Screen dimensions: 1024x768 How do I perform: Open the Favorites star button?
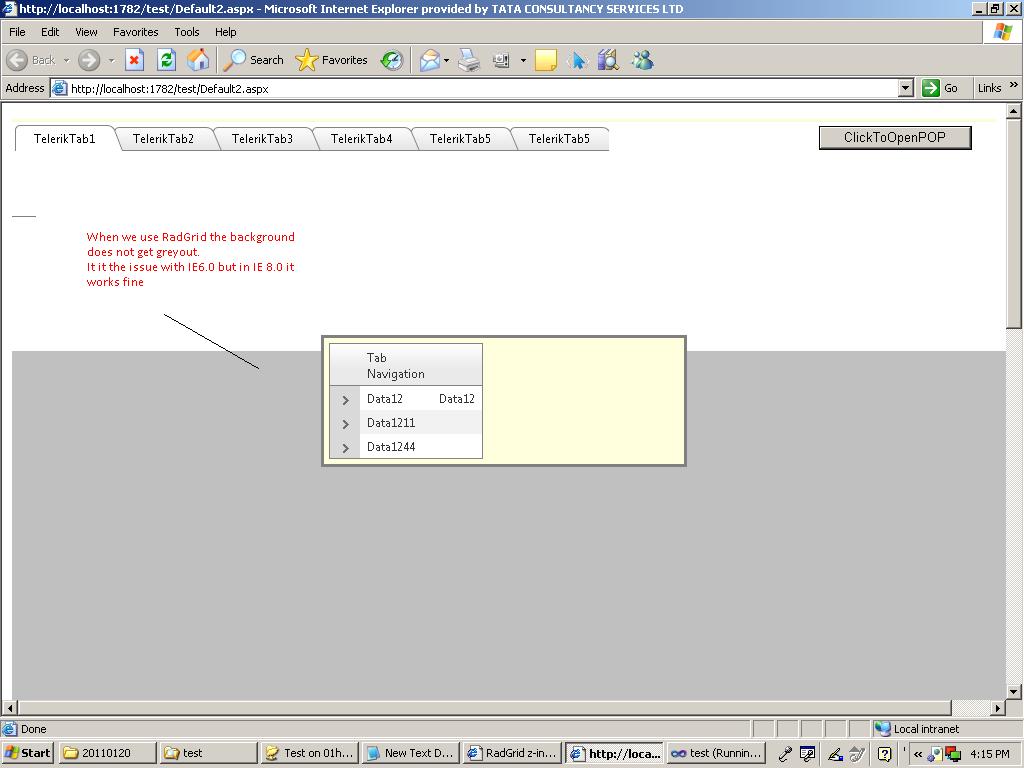click(x=333, y=60)
